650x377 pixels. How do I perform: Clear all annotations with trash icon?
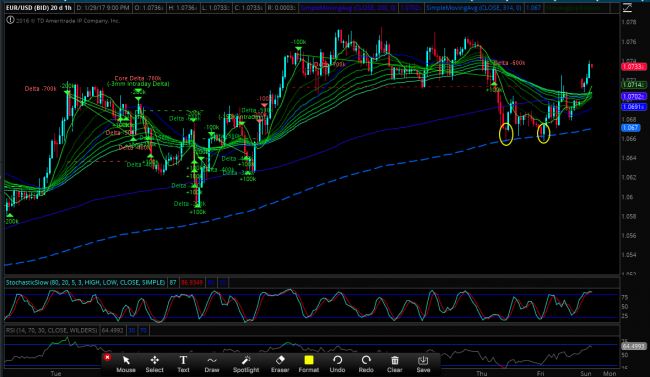pos(395,364)
